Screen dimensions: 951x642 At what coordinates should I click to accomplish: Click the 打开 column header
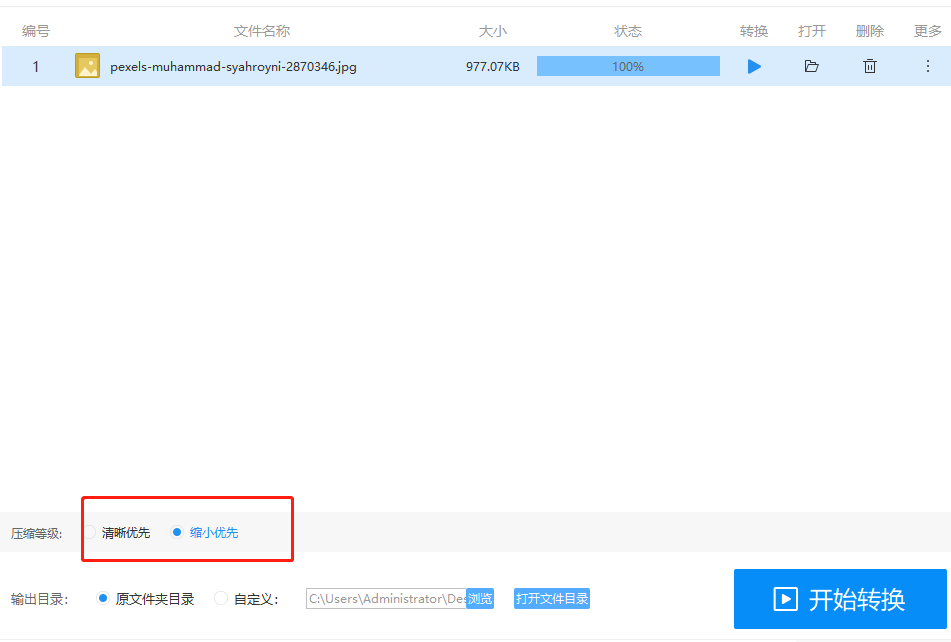(x=812, y=31)
